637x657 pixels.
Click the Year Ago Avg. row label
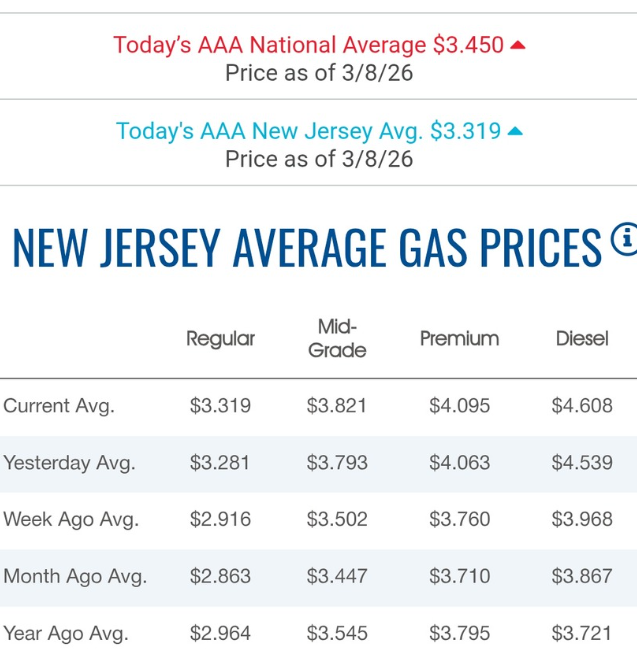click(66, 633)
